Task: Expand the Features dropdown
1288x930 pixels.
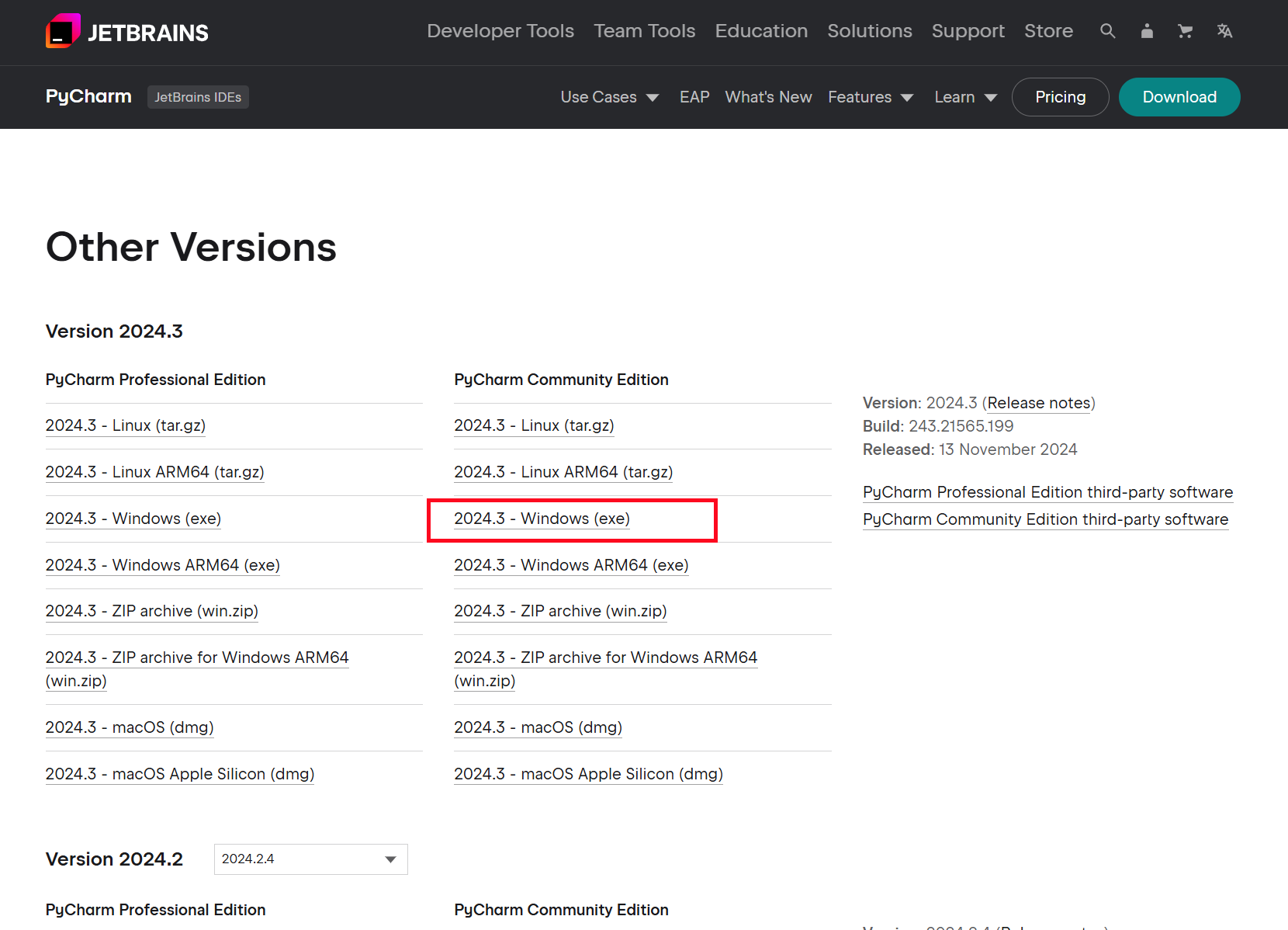Action: pyautogui.click(x=871, y=97)
